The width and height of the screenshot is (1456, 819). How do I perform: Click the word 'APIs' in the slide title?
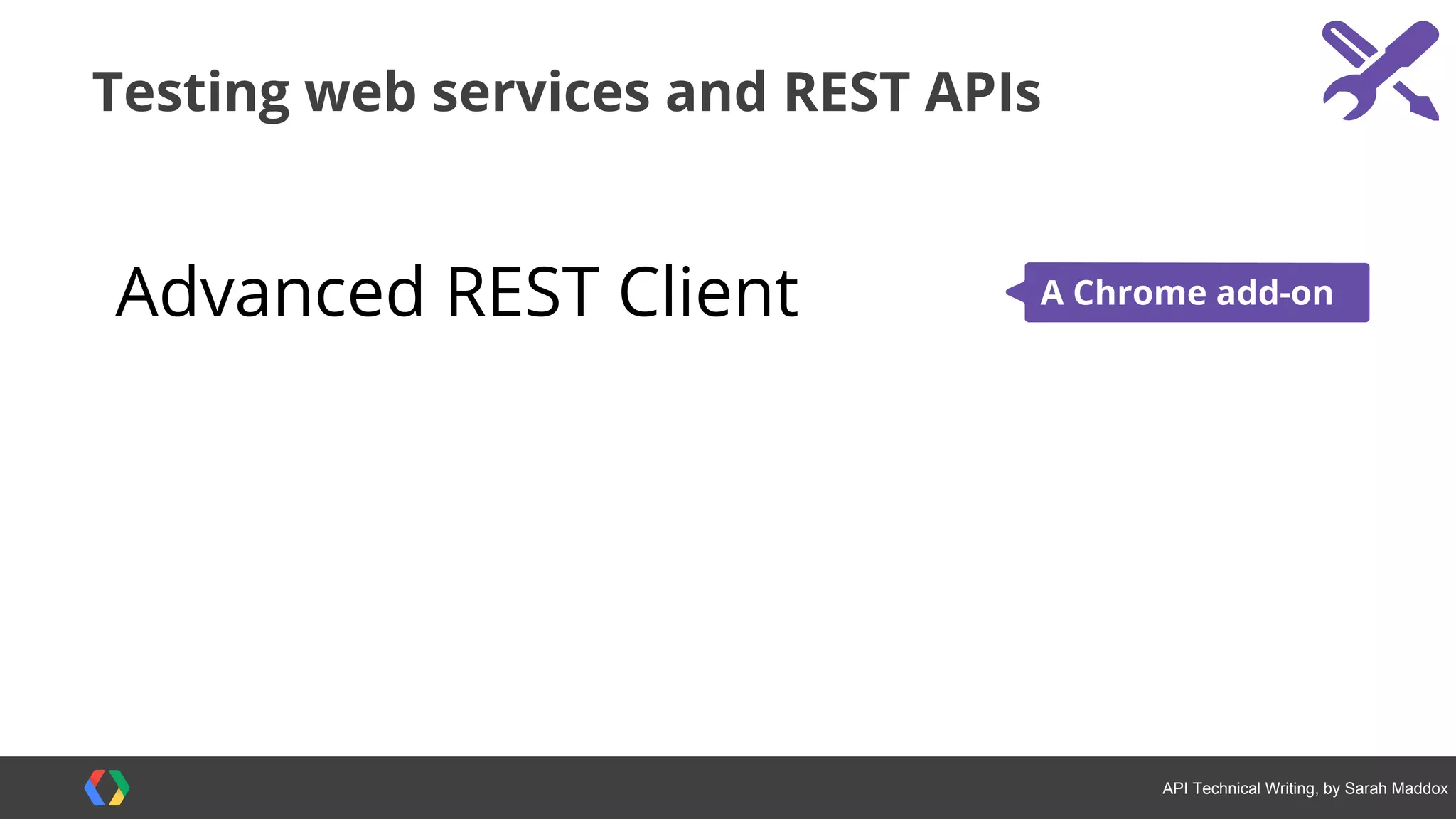pyautogui.click(x=982, y=92)
